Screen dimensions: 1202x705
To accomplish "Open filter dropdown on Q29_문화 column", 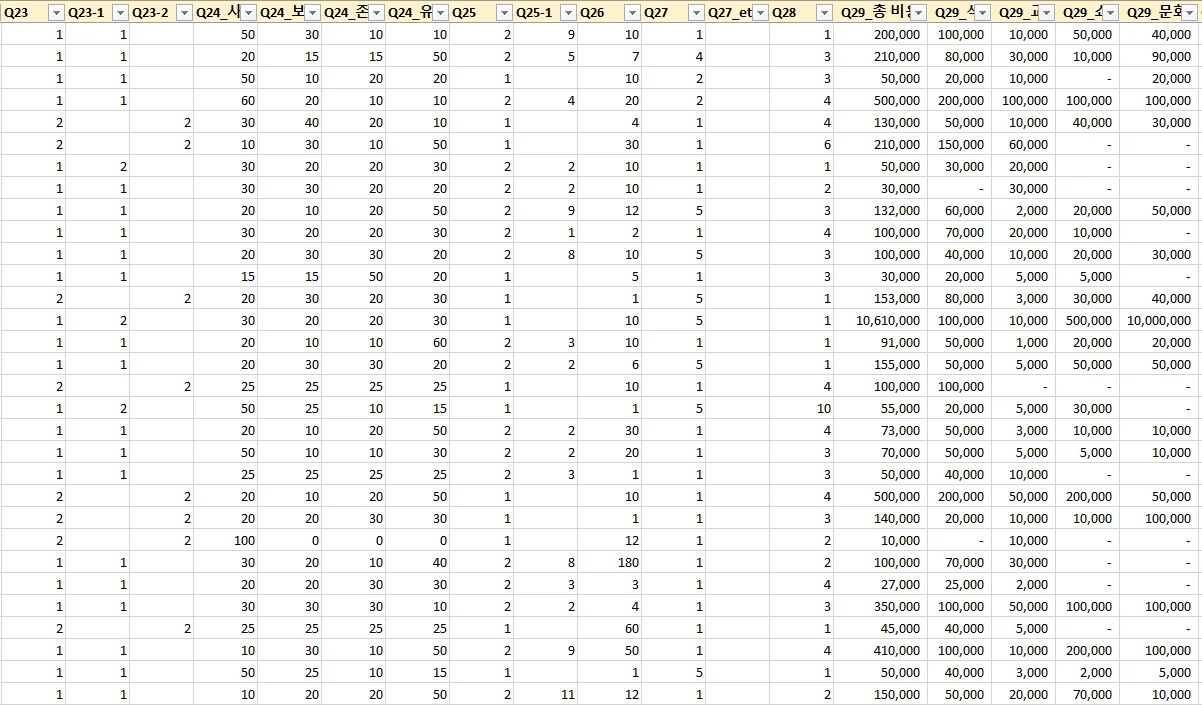I will click(1189, 13).
